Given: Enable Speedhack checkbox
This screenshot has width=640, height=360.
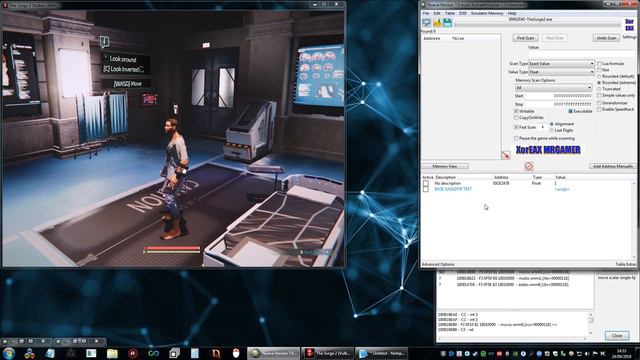Looking at the screenshot, I should 600,109.
